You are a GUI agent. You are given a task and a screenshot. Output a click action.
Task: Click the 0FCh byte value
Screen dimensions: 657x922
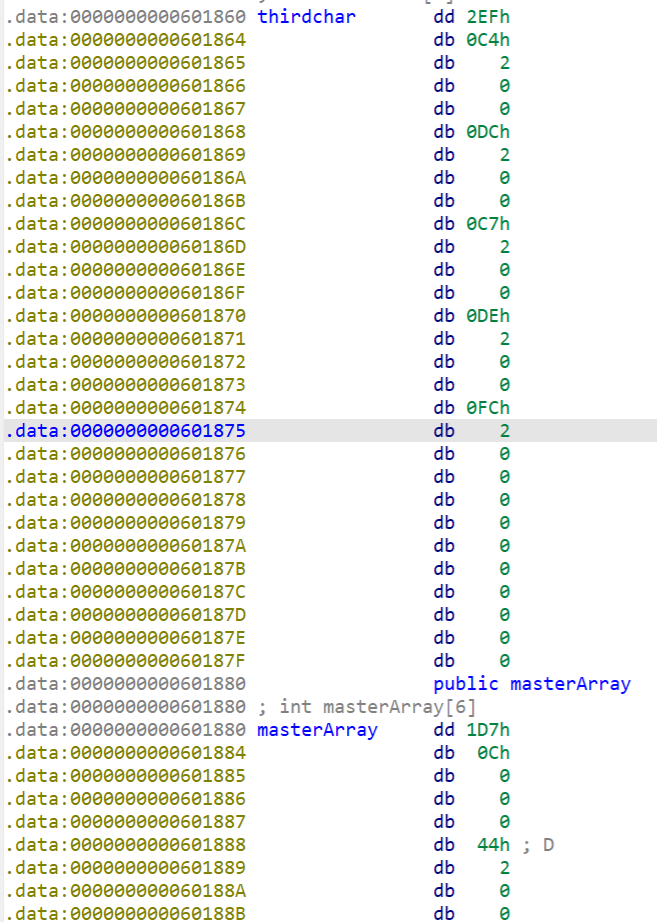coord(485,408)
